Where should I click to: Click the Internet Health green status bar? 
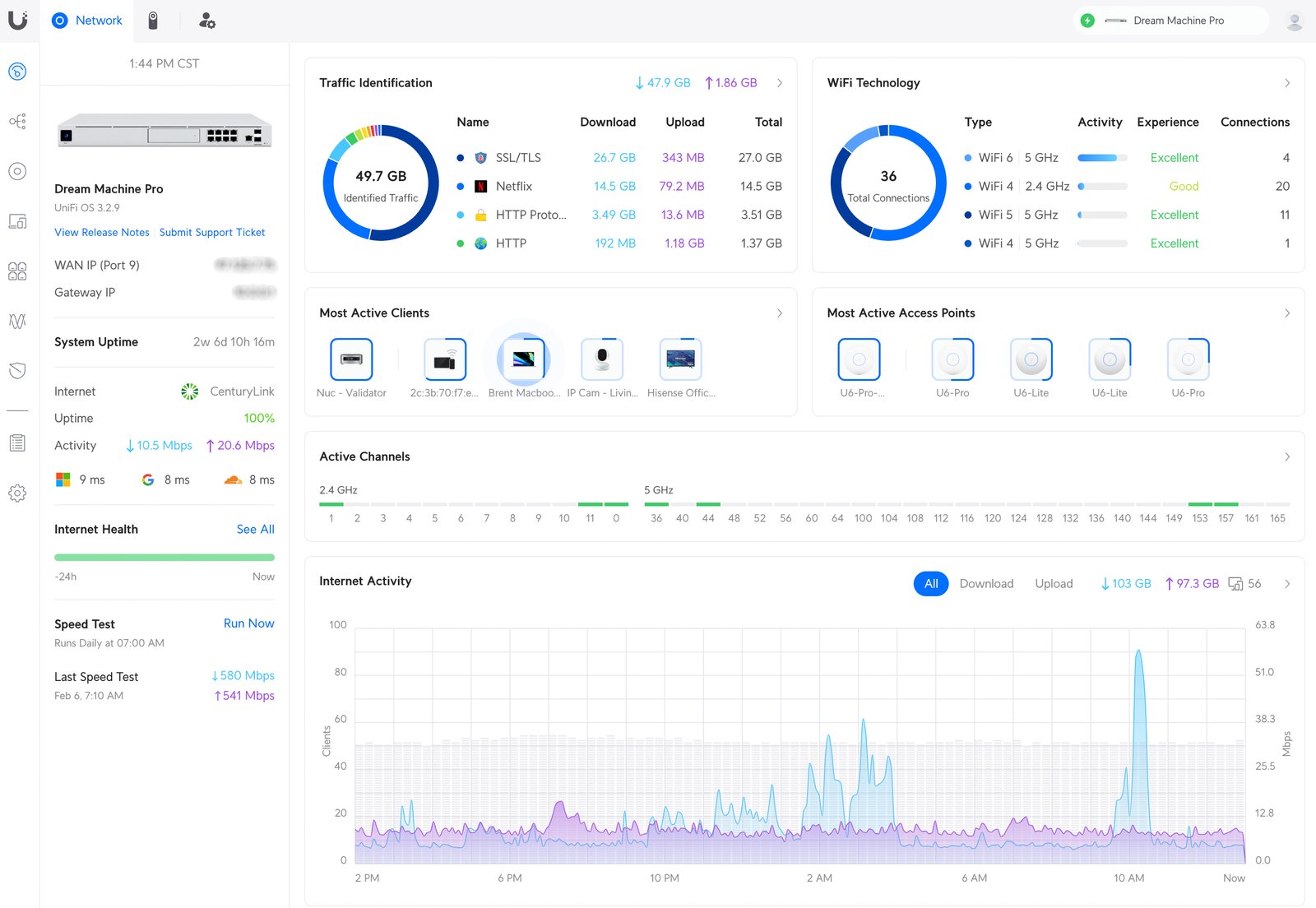[x=164, y=558]
